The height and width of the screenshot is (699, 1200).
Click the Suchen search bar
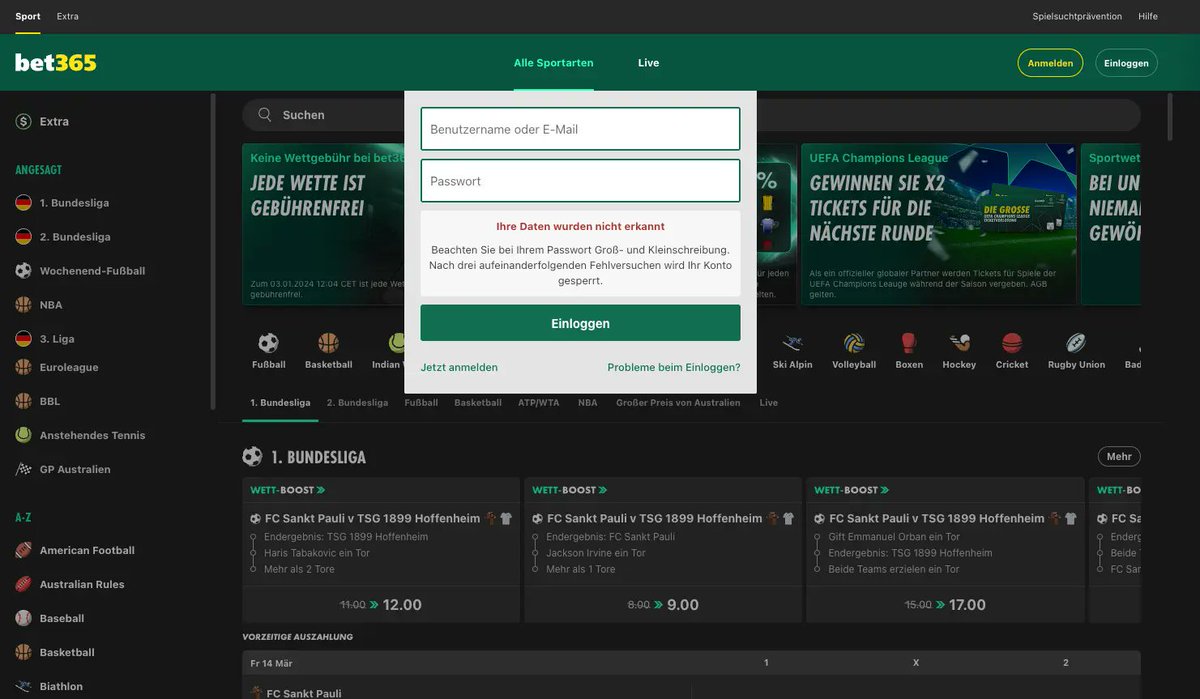[x=691, y=115]
